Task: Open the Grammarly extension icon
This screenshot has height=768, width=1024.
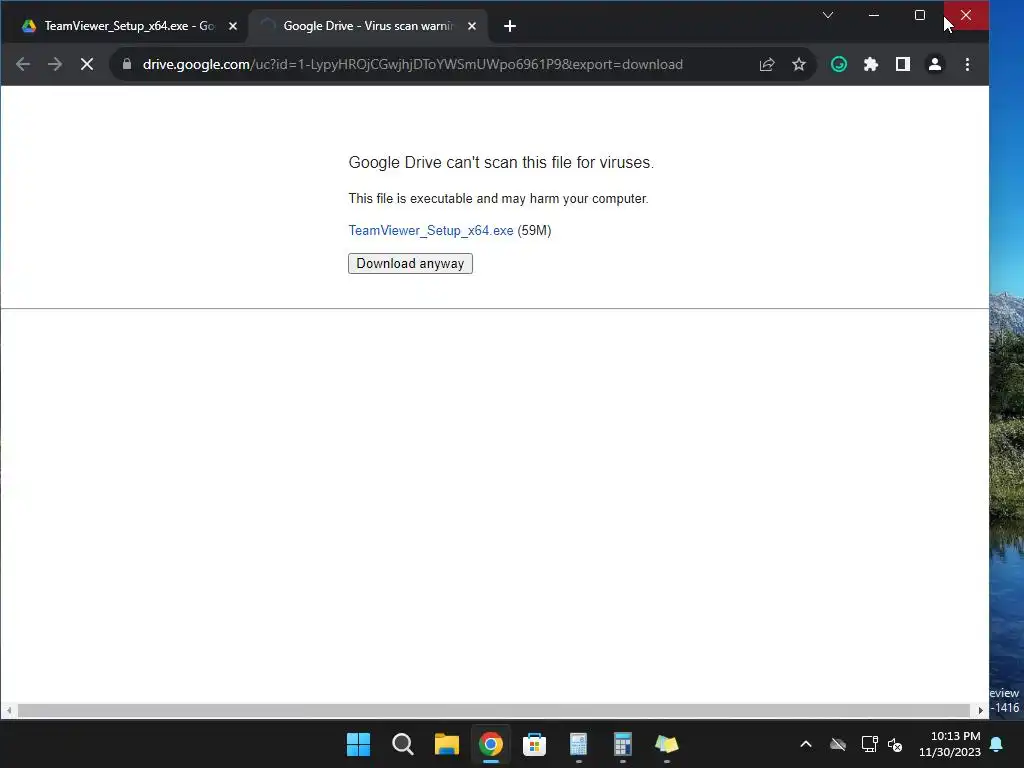Action: (x=839, y=64)
